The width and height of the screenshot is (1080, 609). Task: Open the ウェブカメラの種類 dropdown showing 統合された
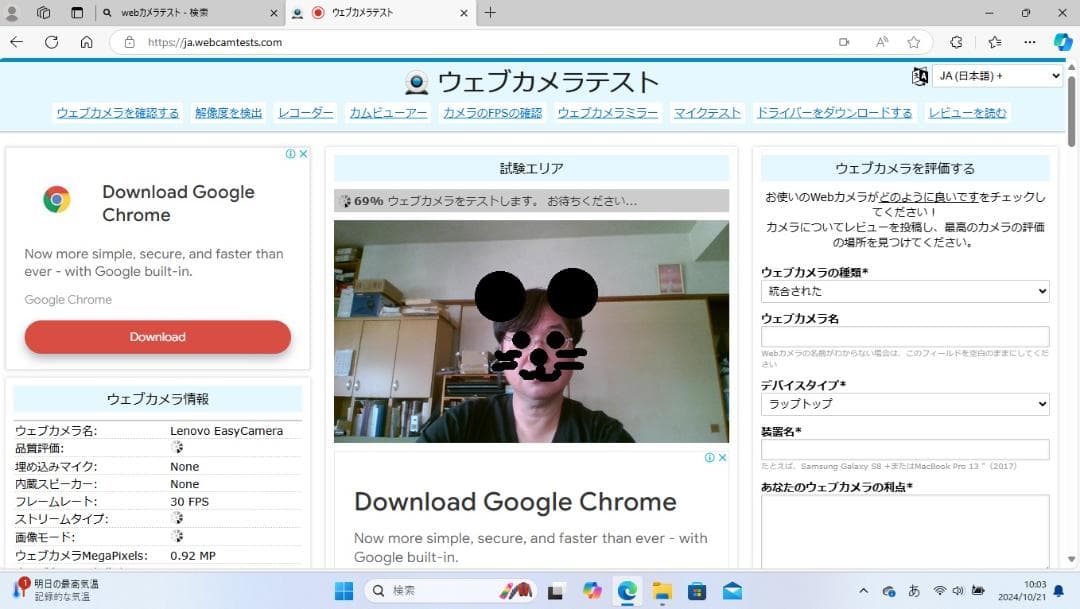[x=905, y=291]
